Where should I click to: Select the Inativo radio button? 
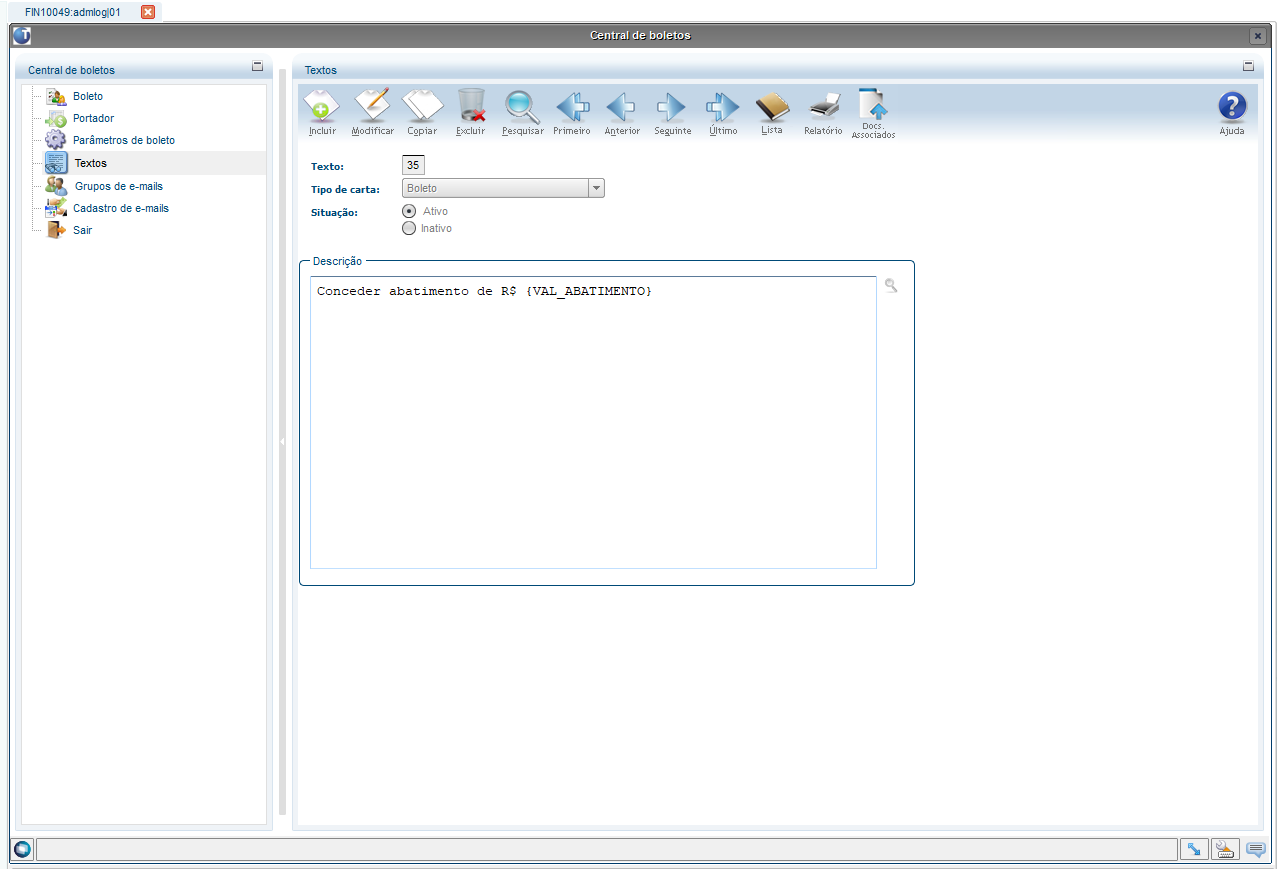[x=408, y=228]
